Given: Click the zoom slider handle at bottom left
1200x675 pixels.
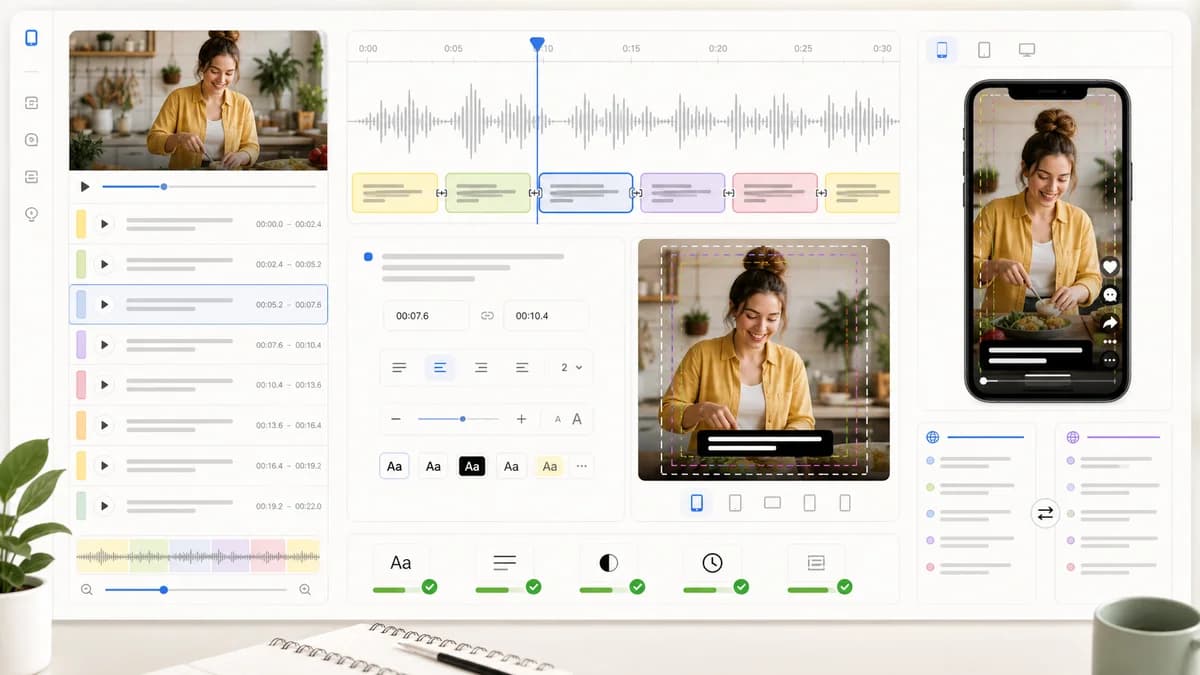Looking at the screenshot, I should [164, 590].
